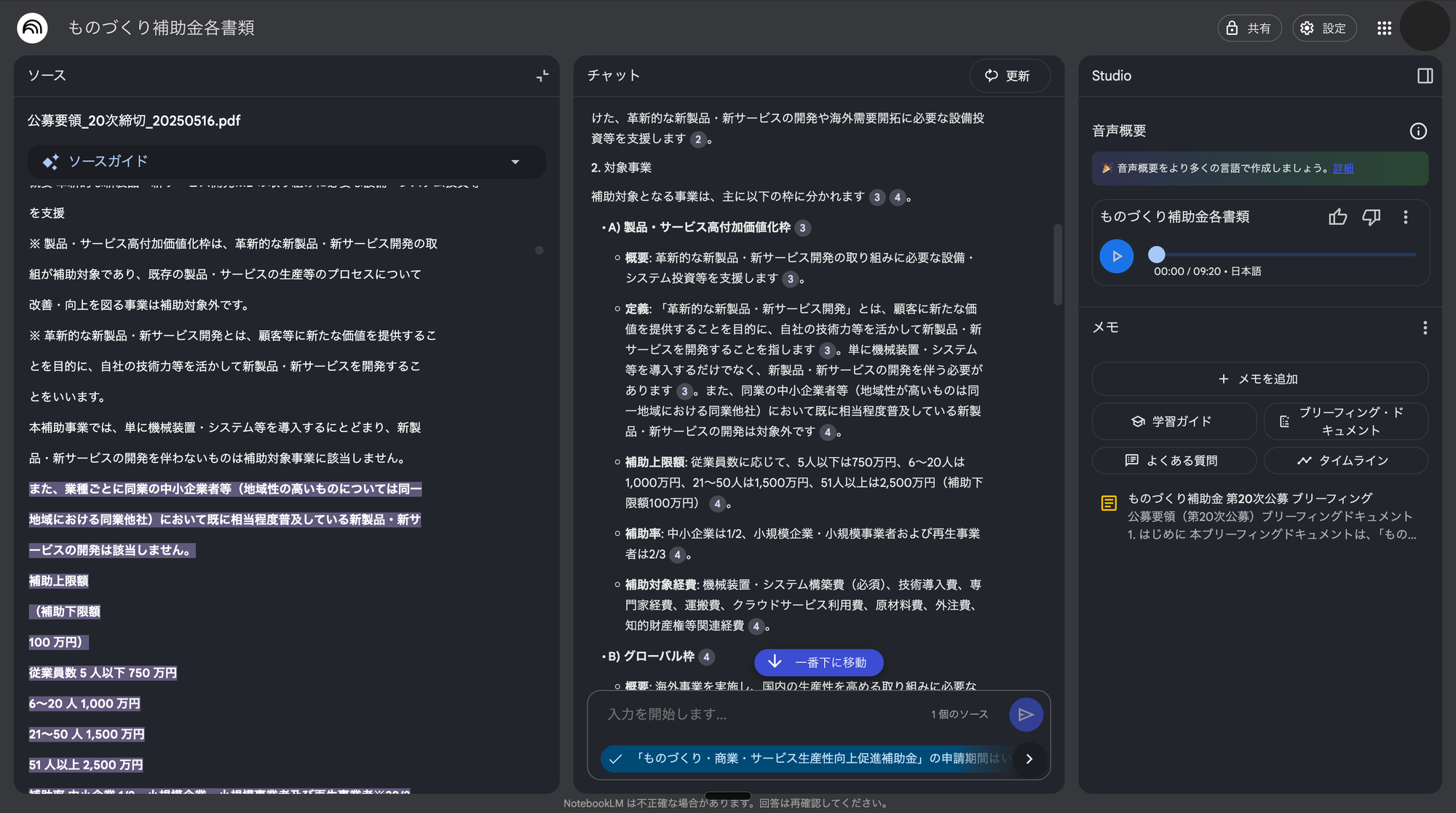Click audio title ものづくり補助金各書類 in Studio
The image size is (1456, 813).
[1174, 217]
